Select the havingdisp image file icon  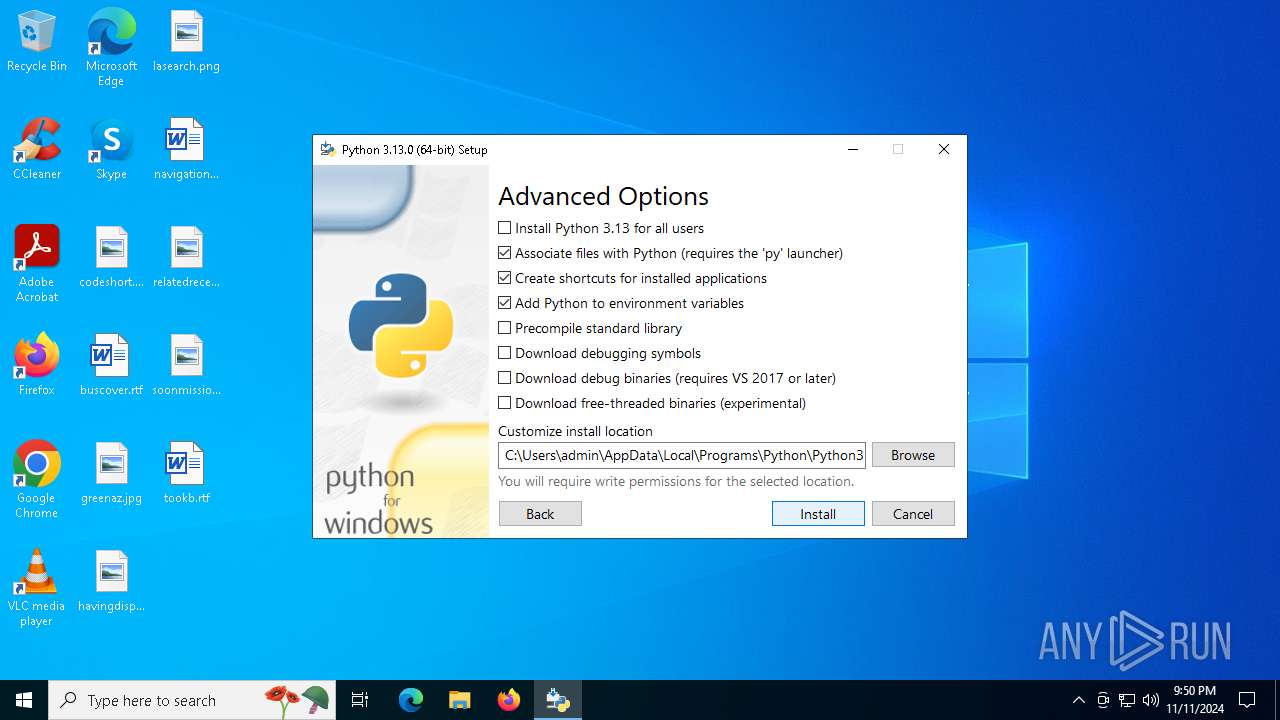pos(111,582)
